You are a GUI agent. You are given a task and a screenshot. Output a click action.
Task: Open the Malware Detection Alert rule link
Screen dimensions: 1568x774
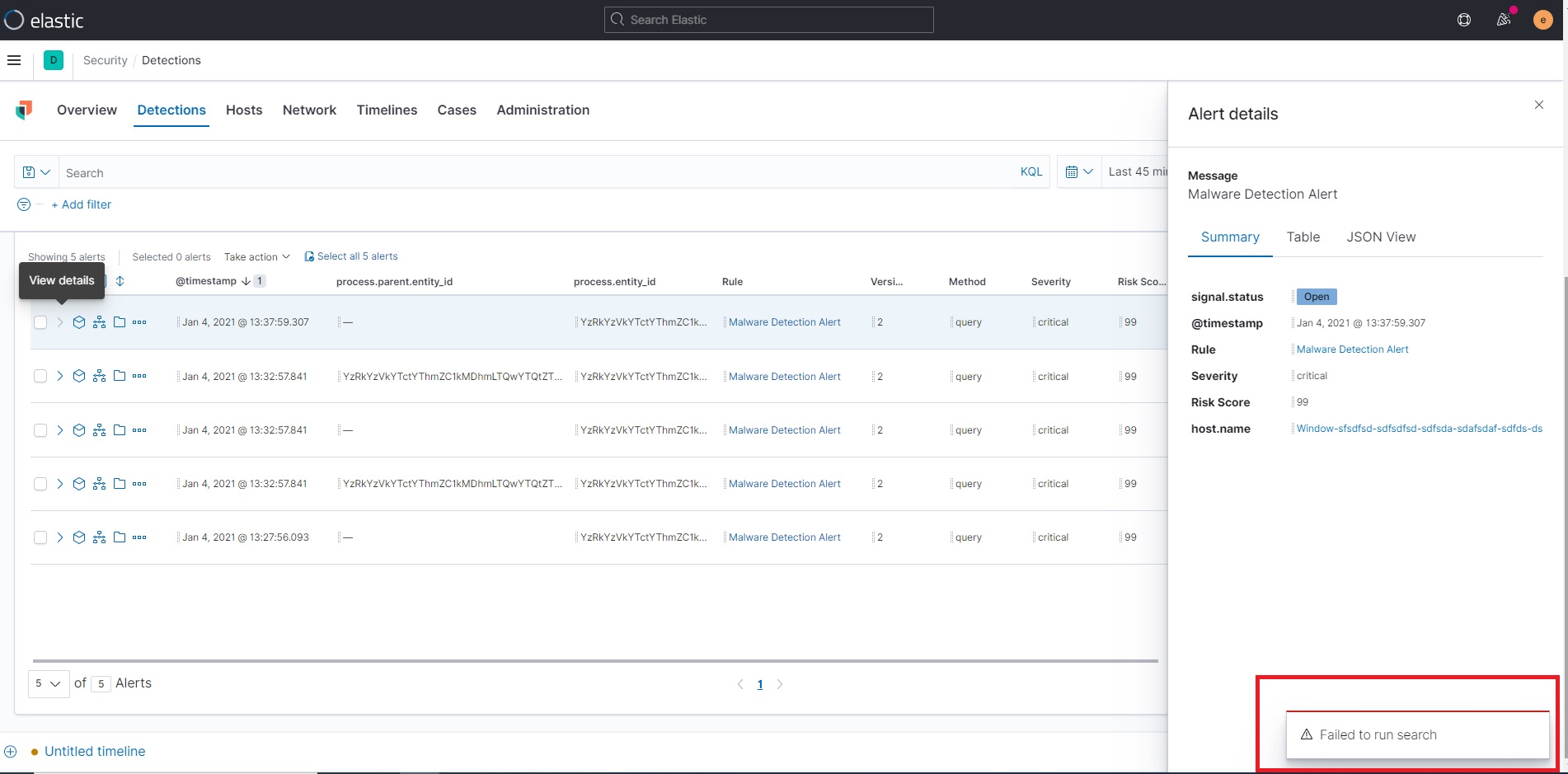(1352, 349)
